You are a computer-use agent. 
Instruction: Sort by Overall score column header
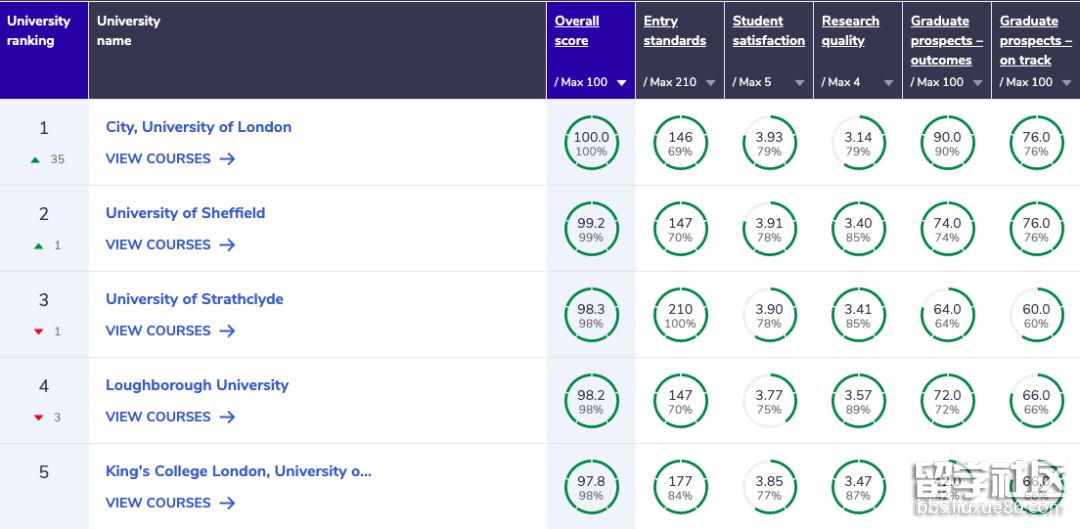[x=577, y=31]
